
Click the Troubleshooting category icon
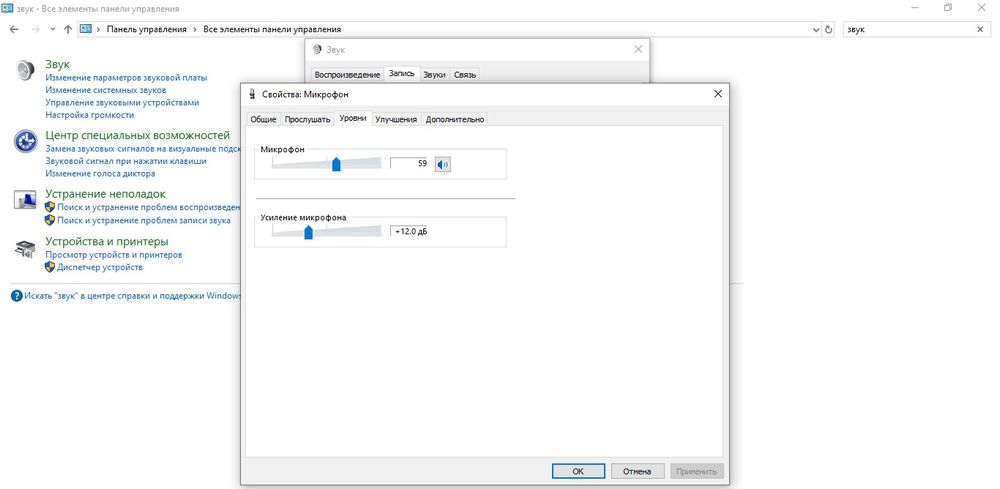point(25,200)
